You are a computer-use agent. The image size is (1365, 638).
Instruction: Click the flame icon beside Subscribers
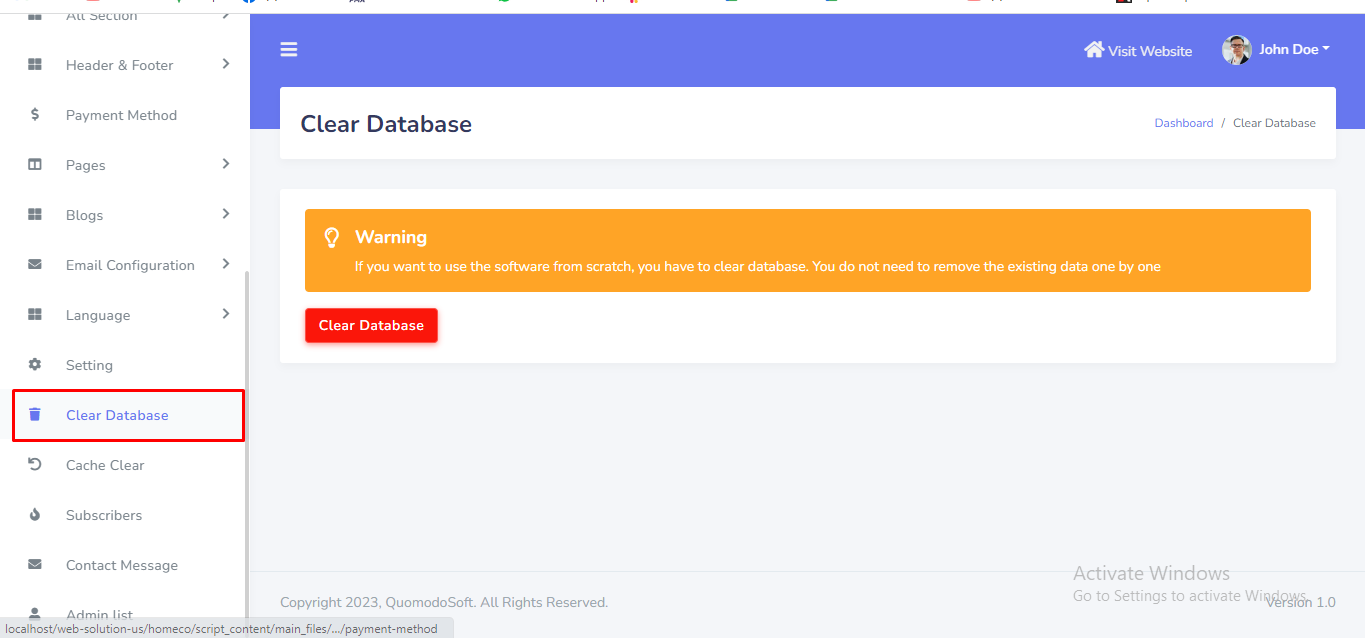tap(35, 515)
